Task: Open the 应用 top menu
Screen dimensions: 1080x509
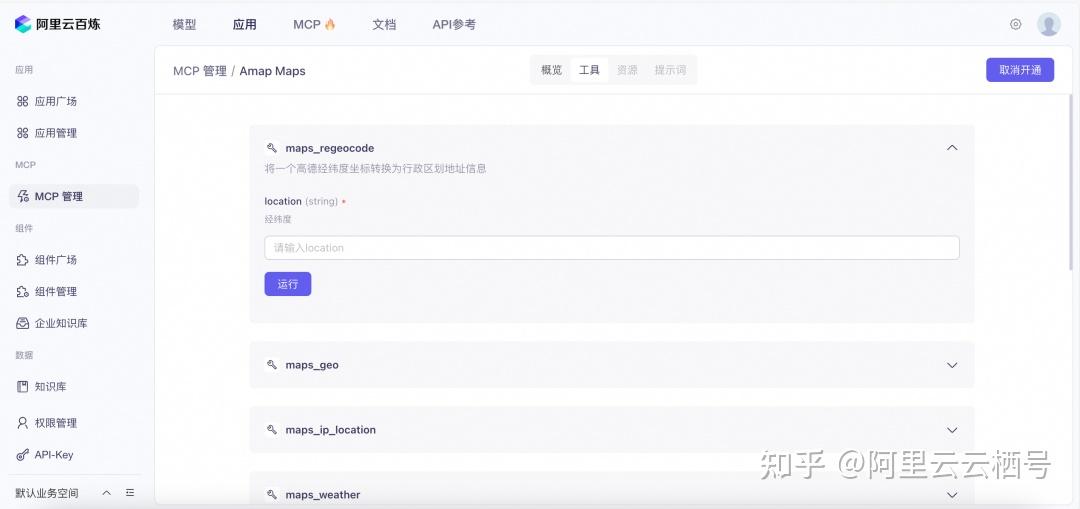Action: 245,24
